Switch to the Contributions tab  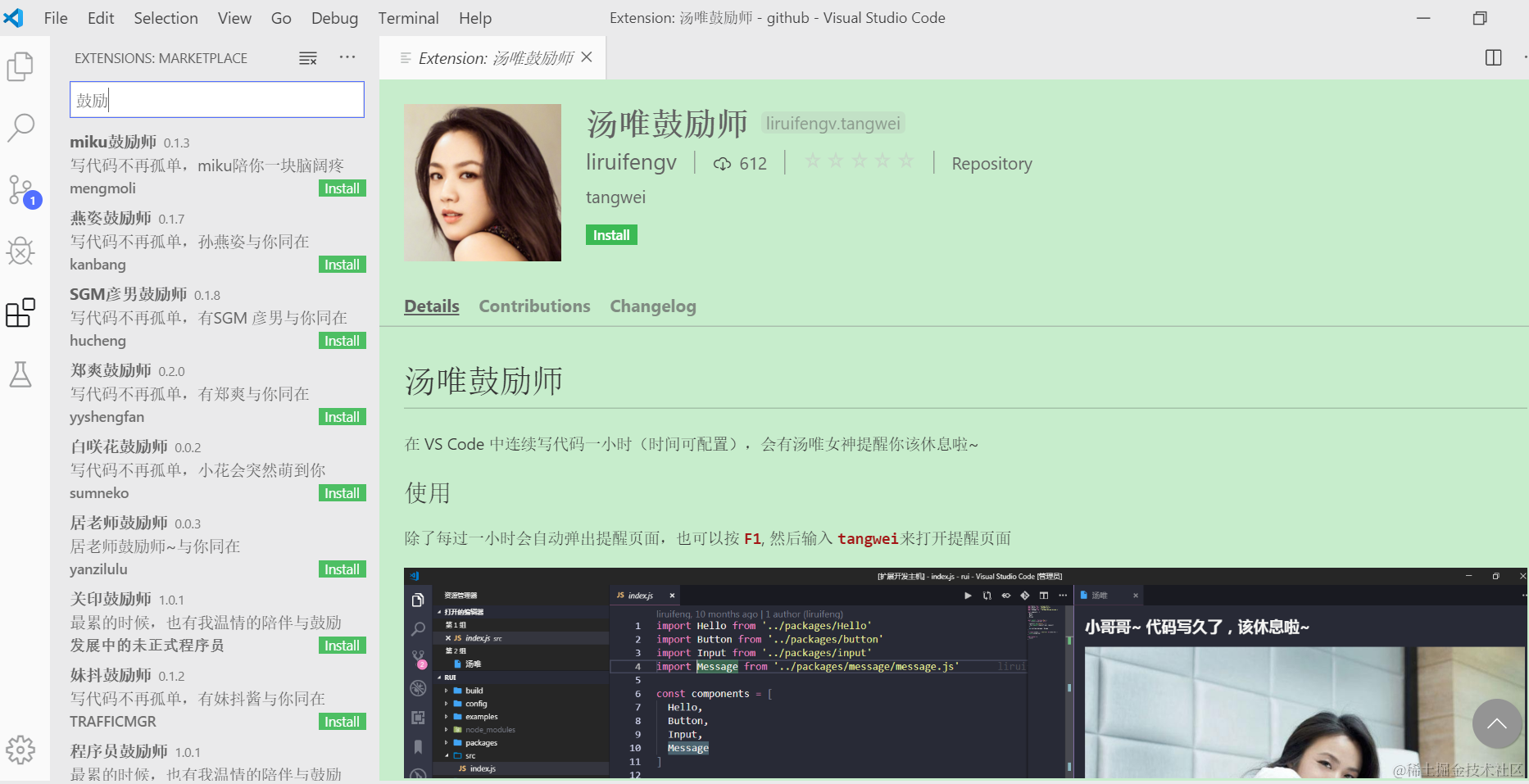point(534,306)
